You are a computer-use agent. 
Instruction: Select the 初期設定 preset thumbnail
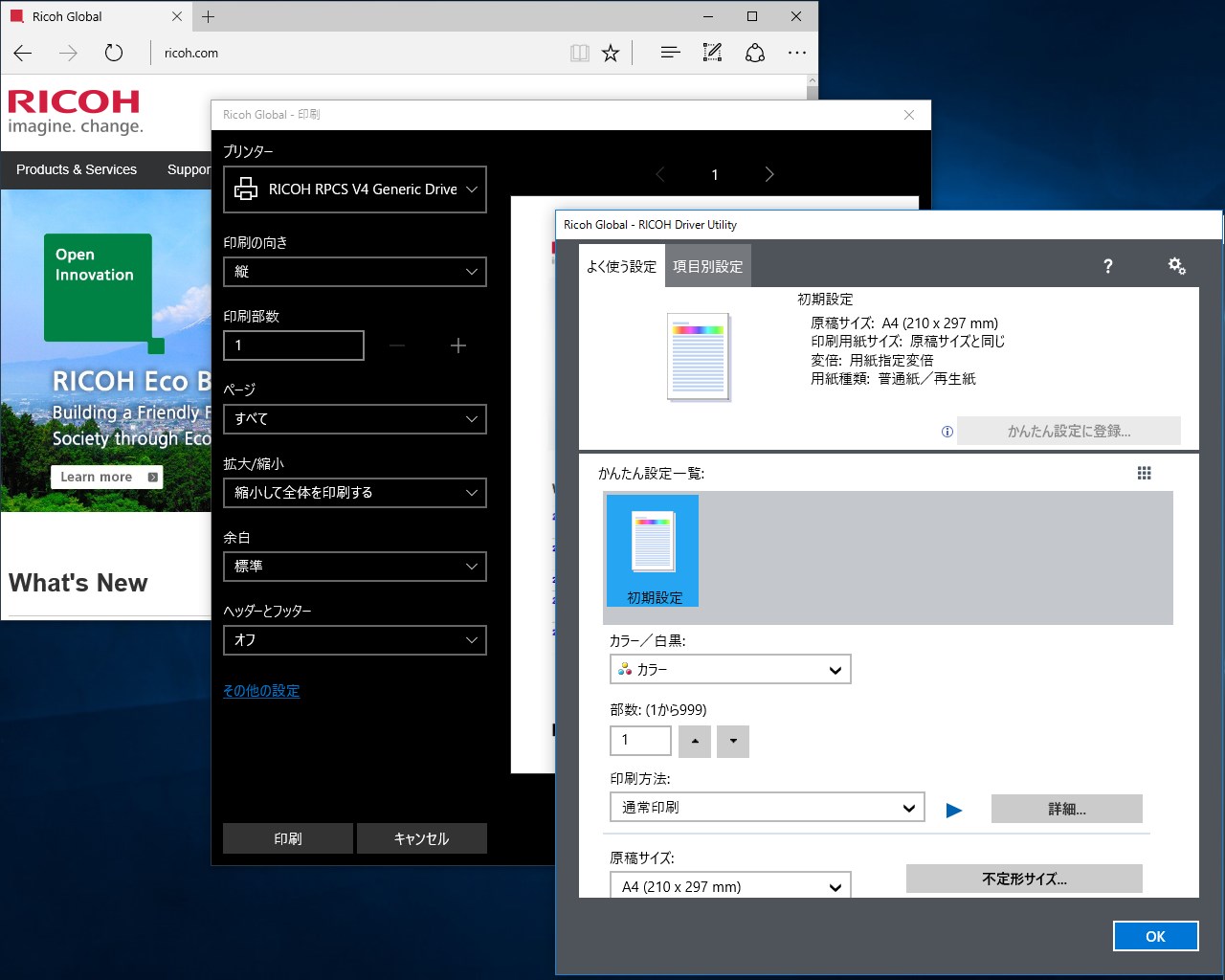[x=653, y=550]
